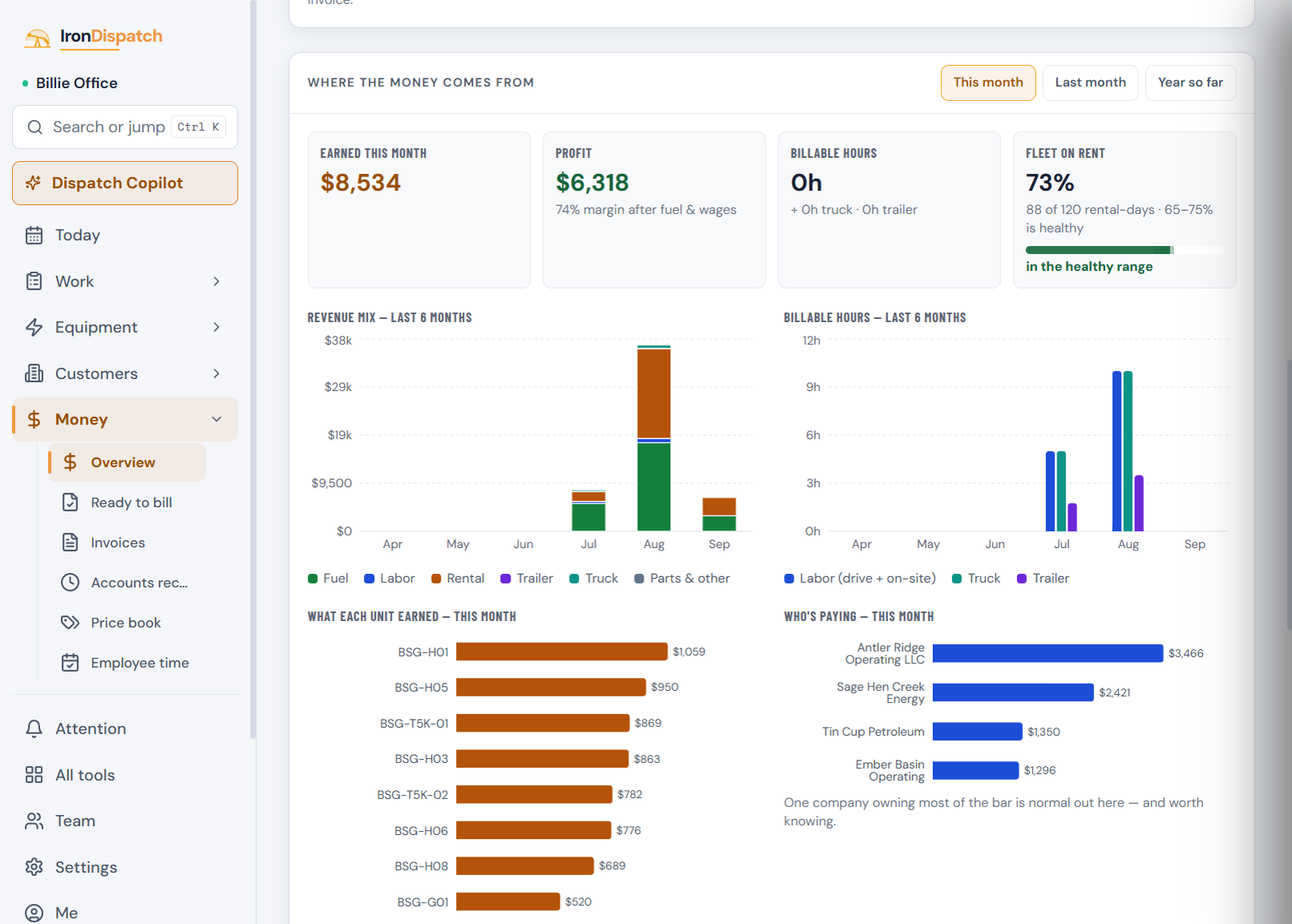Collapse the Money section chevron
The width and height of the screenshot is (1292, 924).
(216, 419)
